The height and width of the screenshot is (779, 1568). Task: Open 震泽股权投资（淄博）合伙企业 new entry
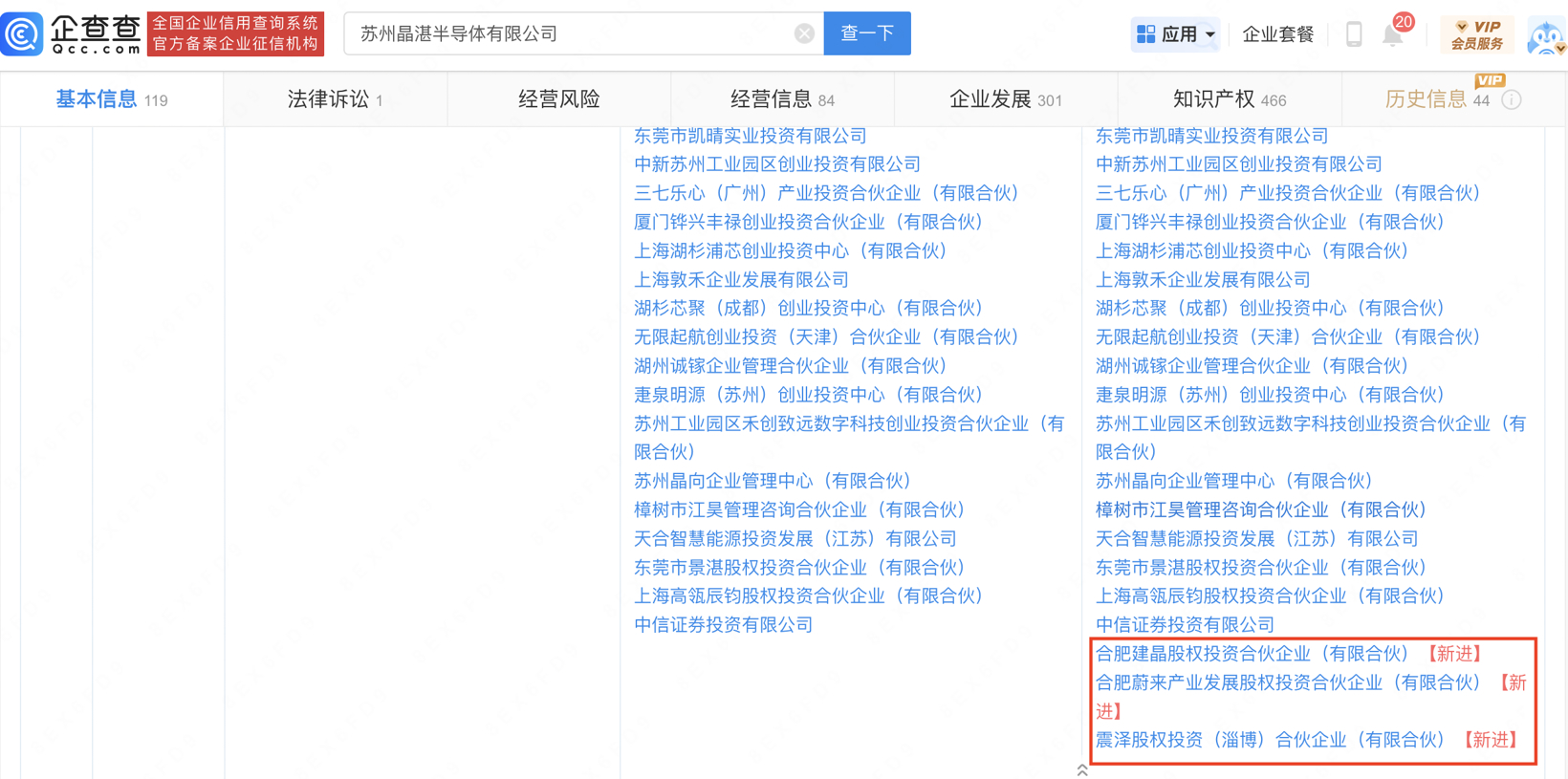(1271, 740)
